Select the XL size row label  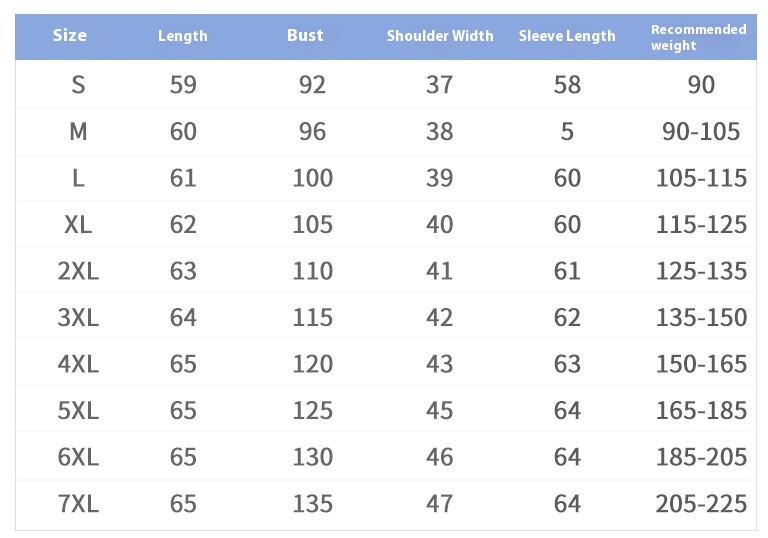(78, 225)
